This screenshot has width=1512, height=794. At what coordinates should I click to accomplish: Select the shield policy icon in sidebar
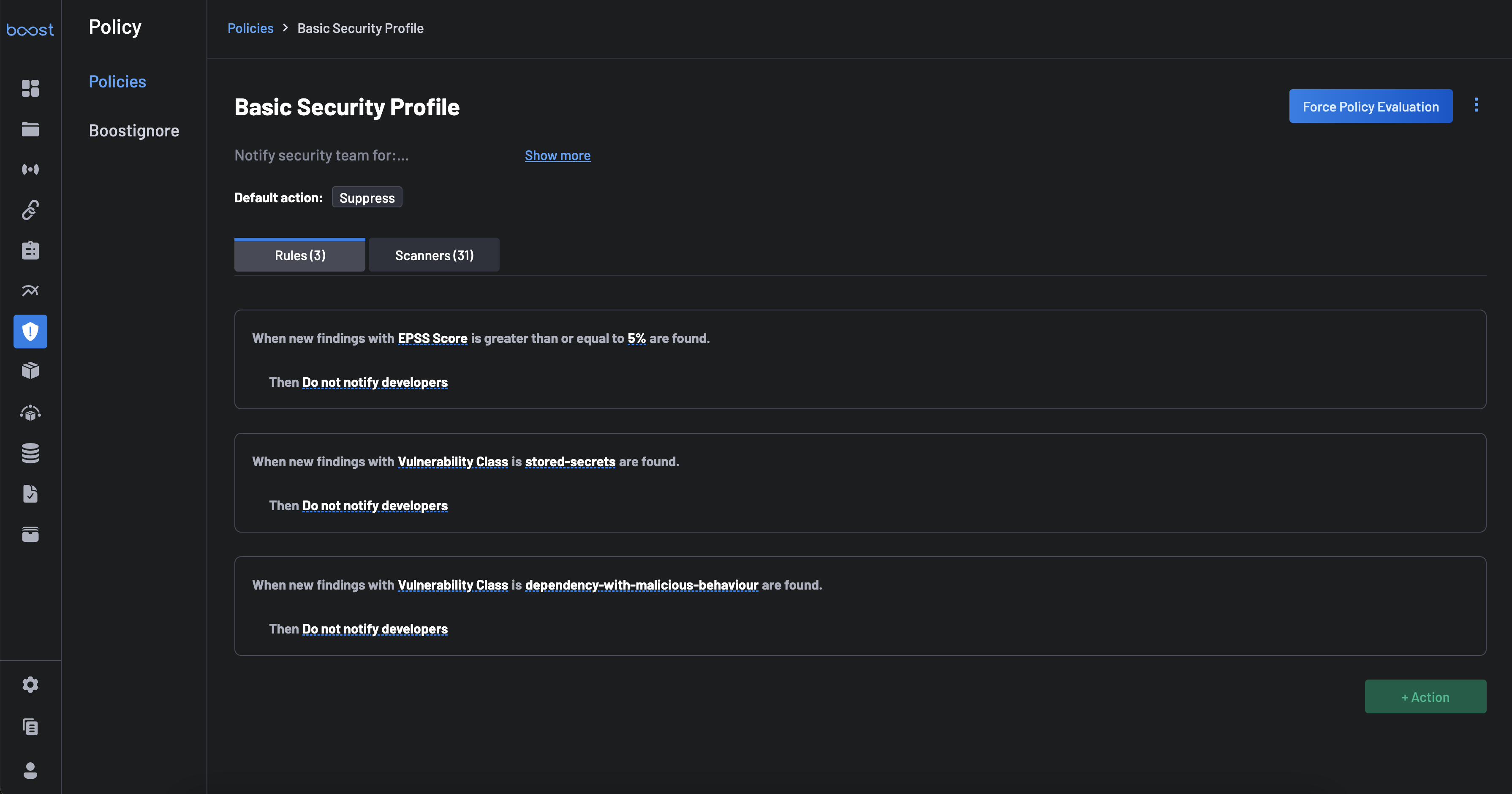tap(30, 332)
